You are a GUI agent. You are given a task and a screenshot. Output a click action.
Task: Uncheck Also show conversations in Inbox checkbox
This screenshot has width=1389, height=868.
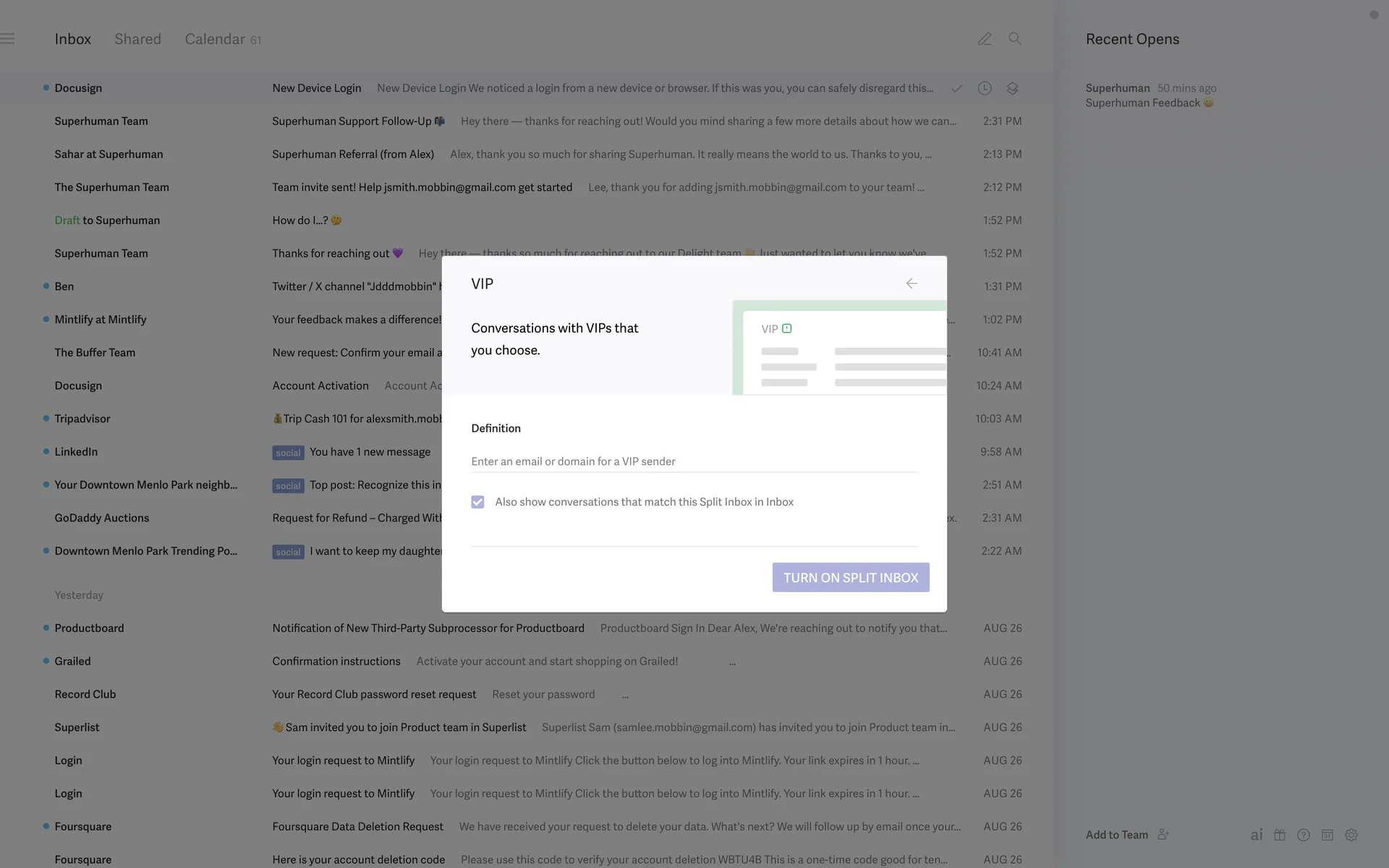[x=477, y=502]
